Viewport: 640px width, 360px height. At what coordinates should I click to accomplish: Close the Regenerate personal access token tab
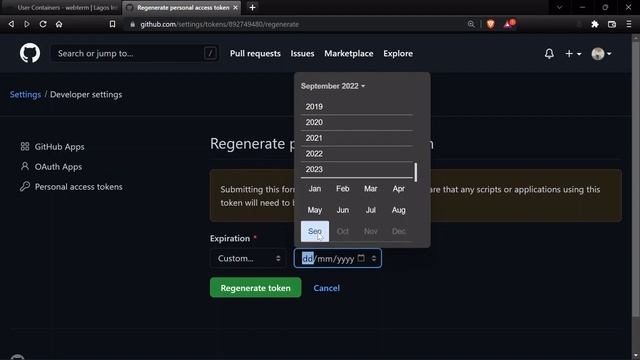[x=236, y=7]
